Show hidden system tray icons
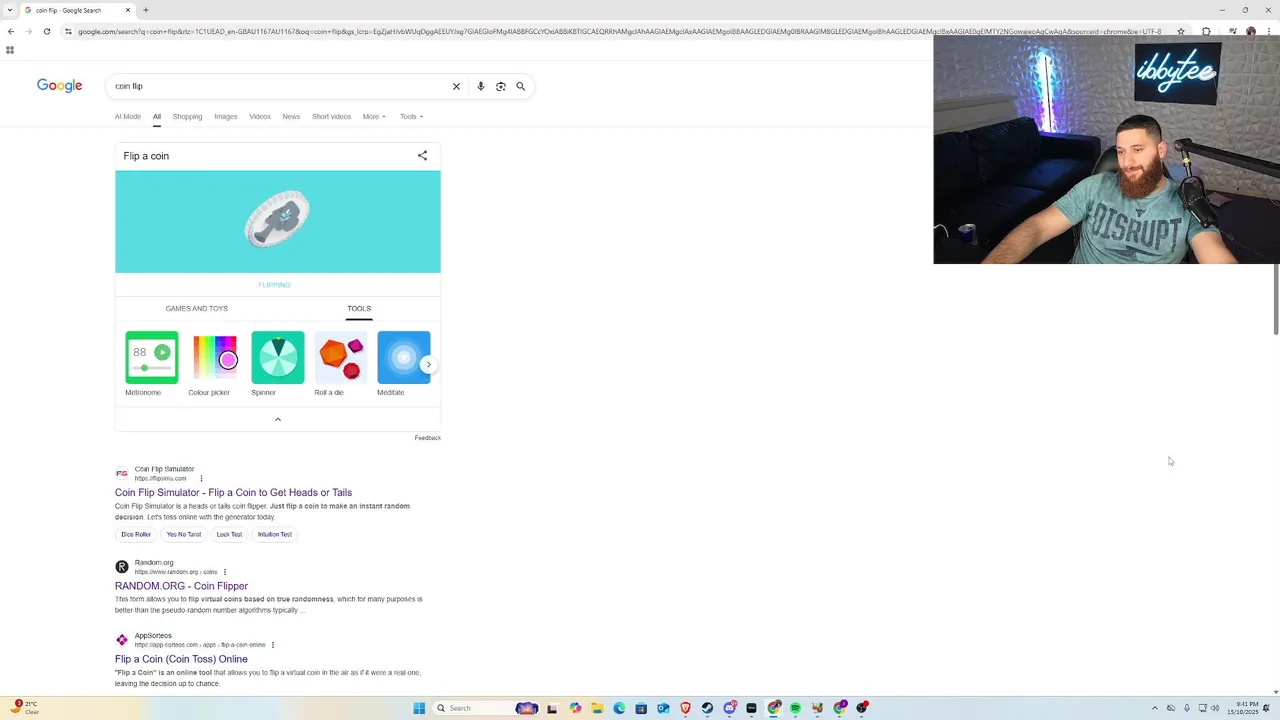This screenshot has height=720, width=1280. (x=1155, y=708)
